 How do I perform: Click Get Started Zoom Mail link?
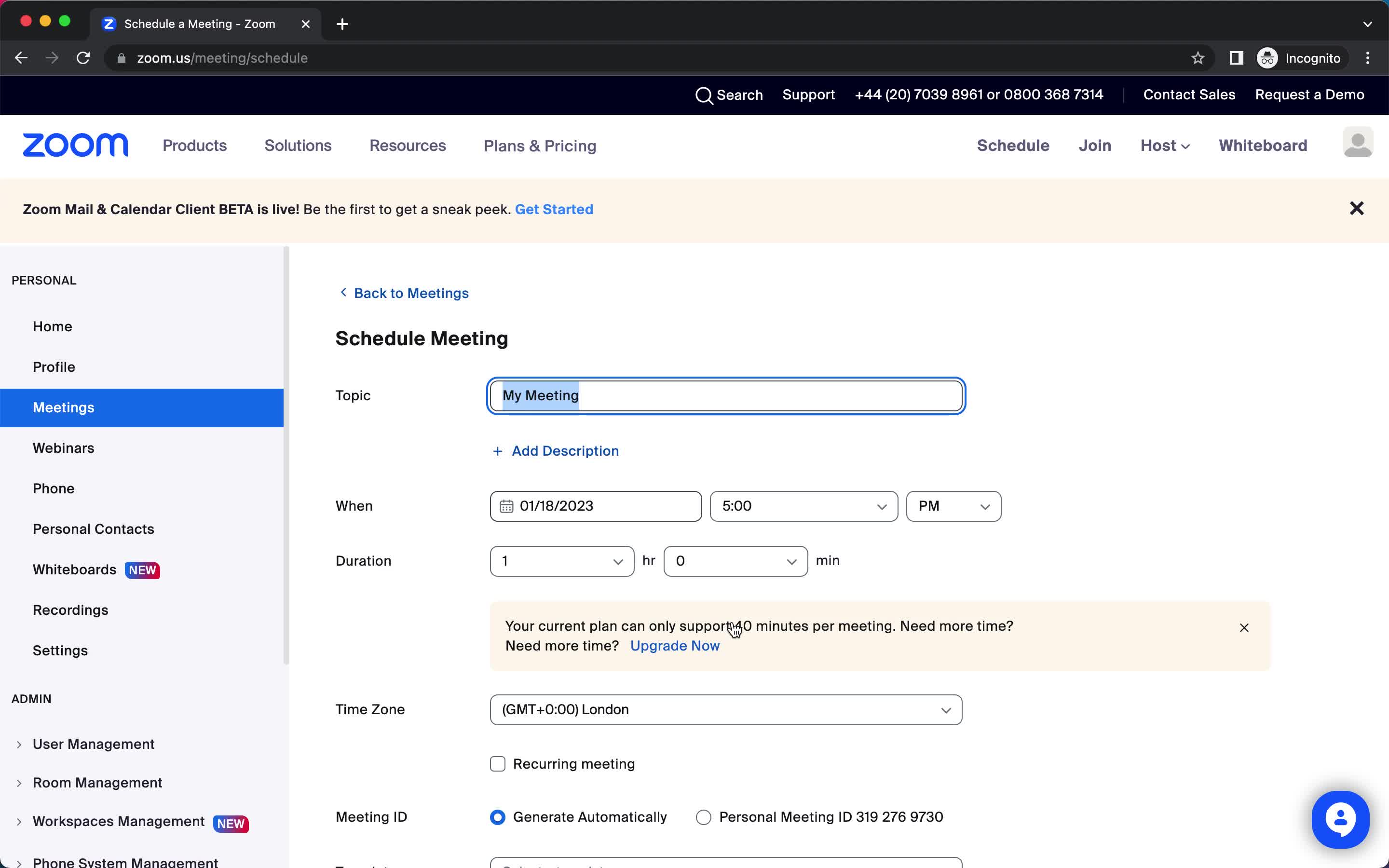tap(554, 209)
